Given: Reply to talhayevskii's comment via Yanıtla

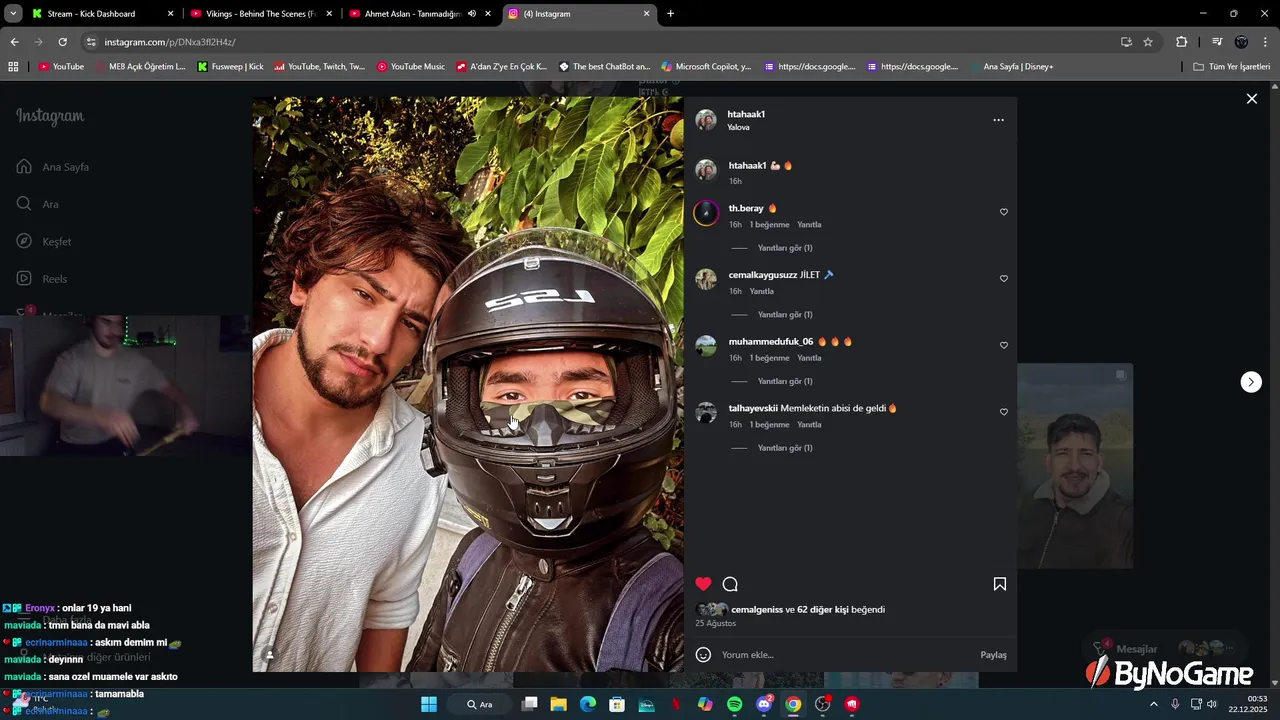Looking at the screenshot, I should point(809,425).
